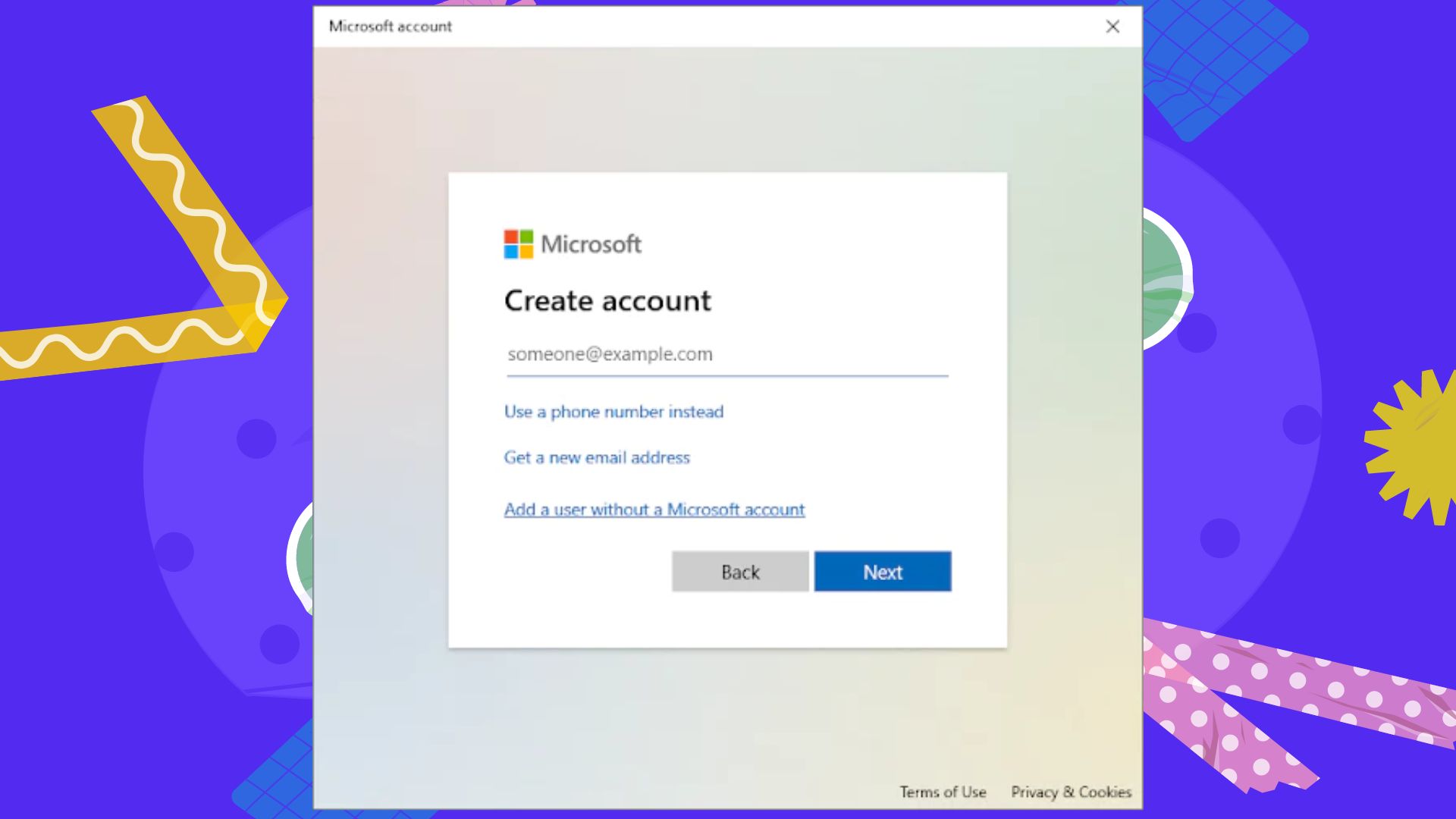
Task: Click the 'Create account' heading
Action: (x=607, y=301)
